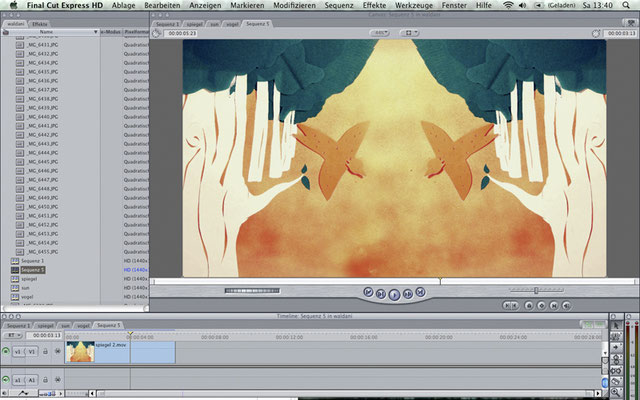
Task: Select the Razor Blade tool
Action: click(x=616, y=382)
